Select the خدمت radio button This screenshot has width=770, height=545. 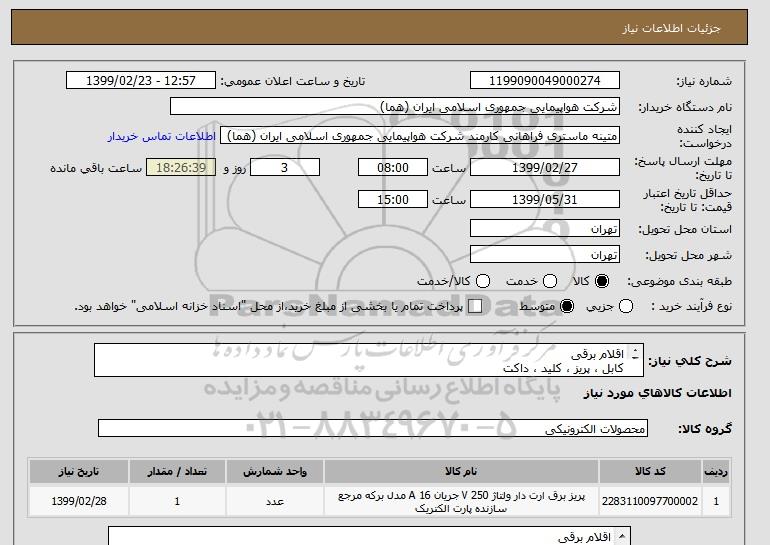(550, 281)
